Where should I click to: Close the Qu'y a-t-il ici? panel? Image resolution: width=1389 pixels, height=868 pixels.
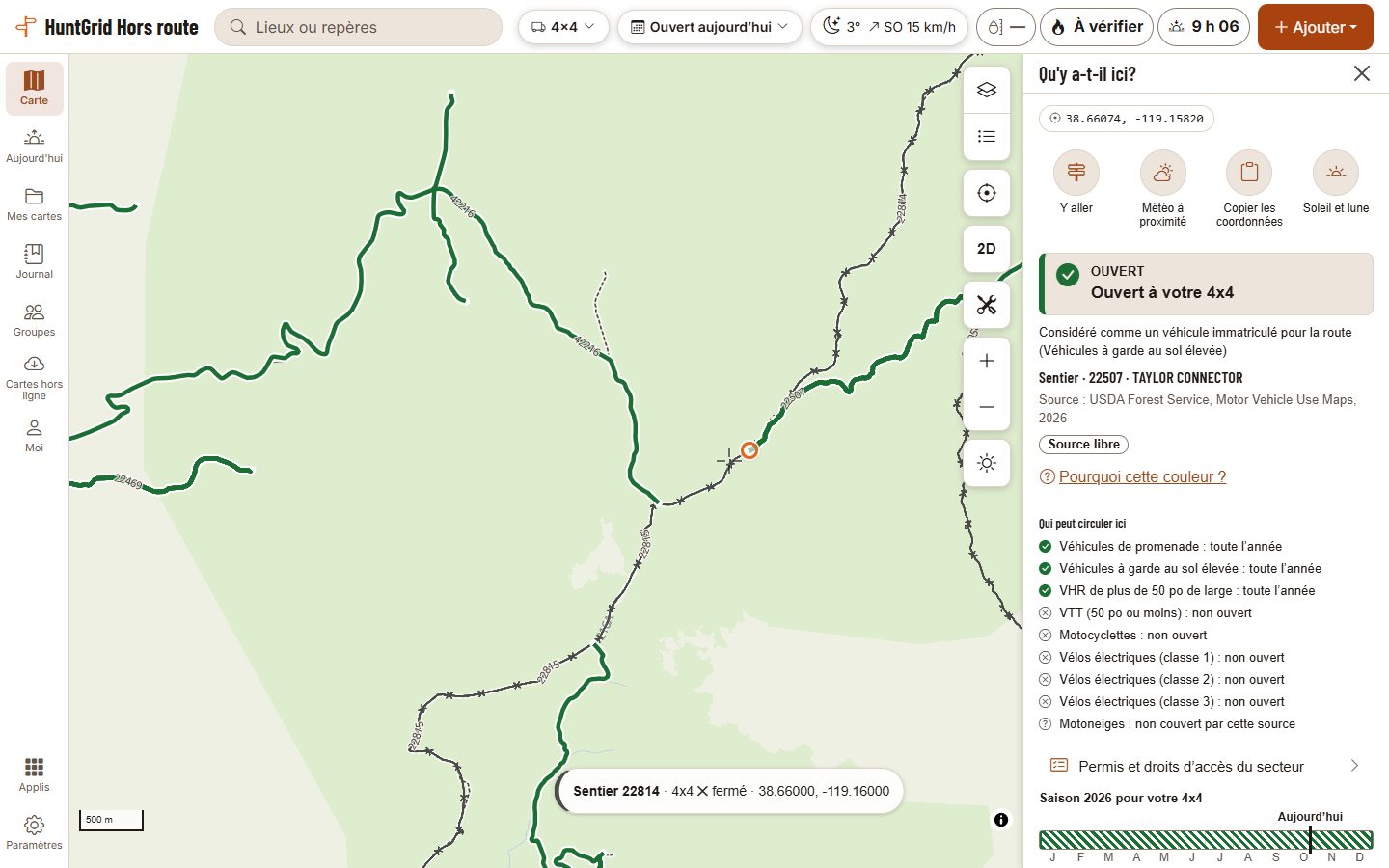coord(1361,74)
